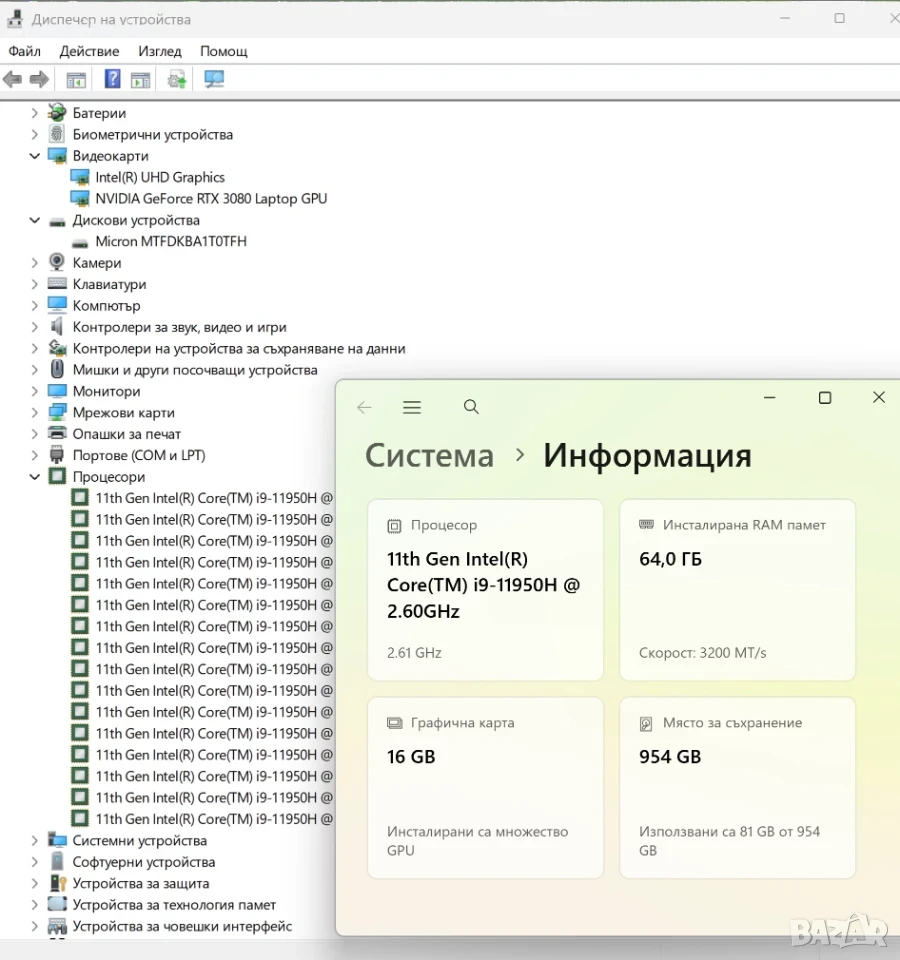This screenshot has height=960, width=900.
Task: Click the forward arrow toolbar icon
Action: click(39, 79)
